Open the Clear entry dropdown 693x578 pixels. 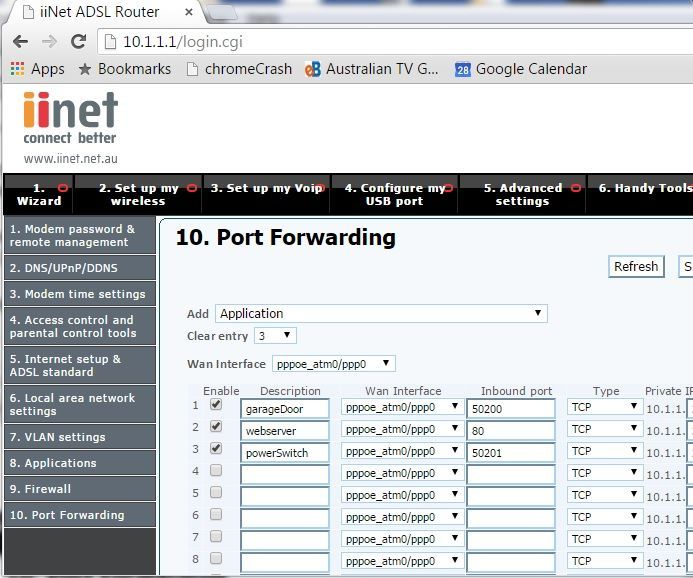click(275, 336)
